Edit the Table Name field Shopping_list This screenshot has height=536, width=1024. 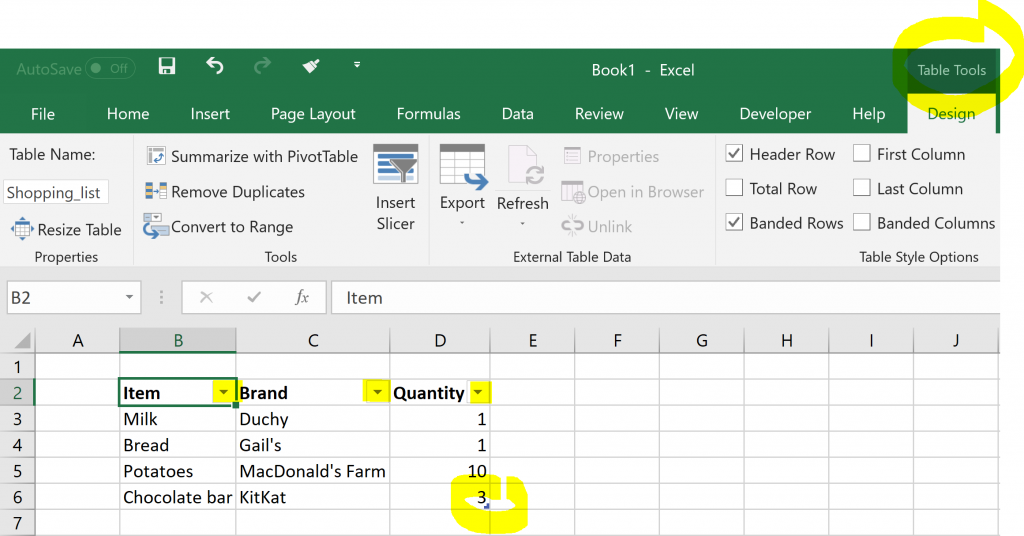coord(56,193)
